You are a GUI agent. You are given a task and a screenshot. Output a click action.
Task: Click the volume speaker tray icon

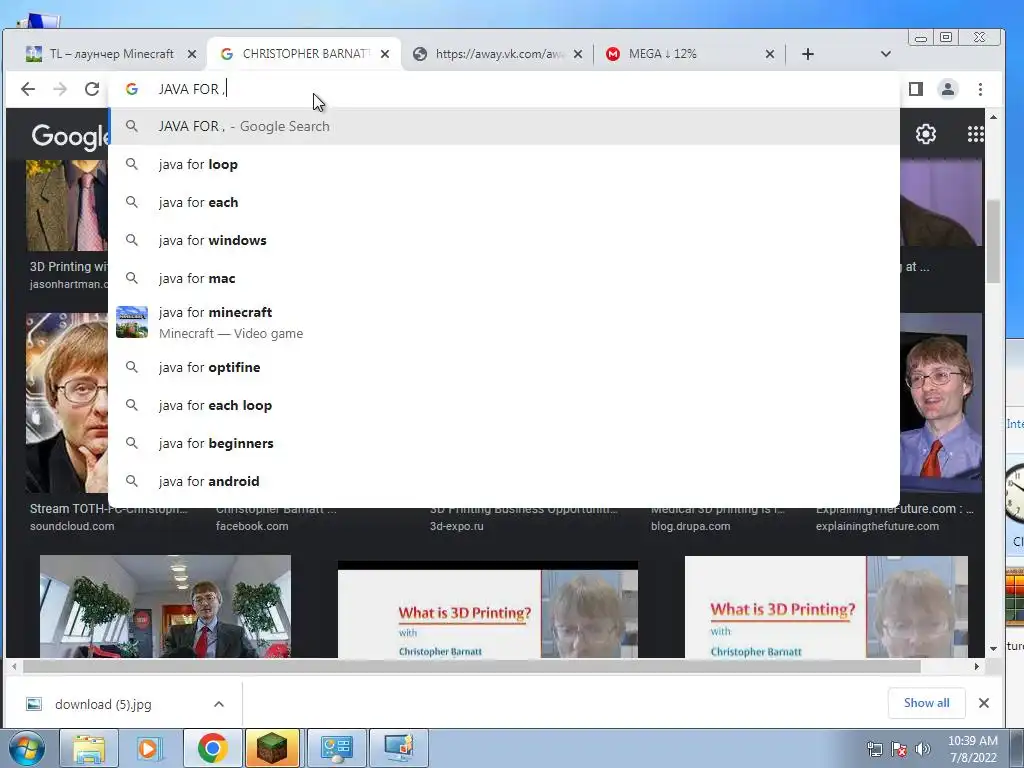pos(922,750)
